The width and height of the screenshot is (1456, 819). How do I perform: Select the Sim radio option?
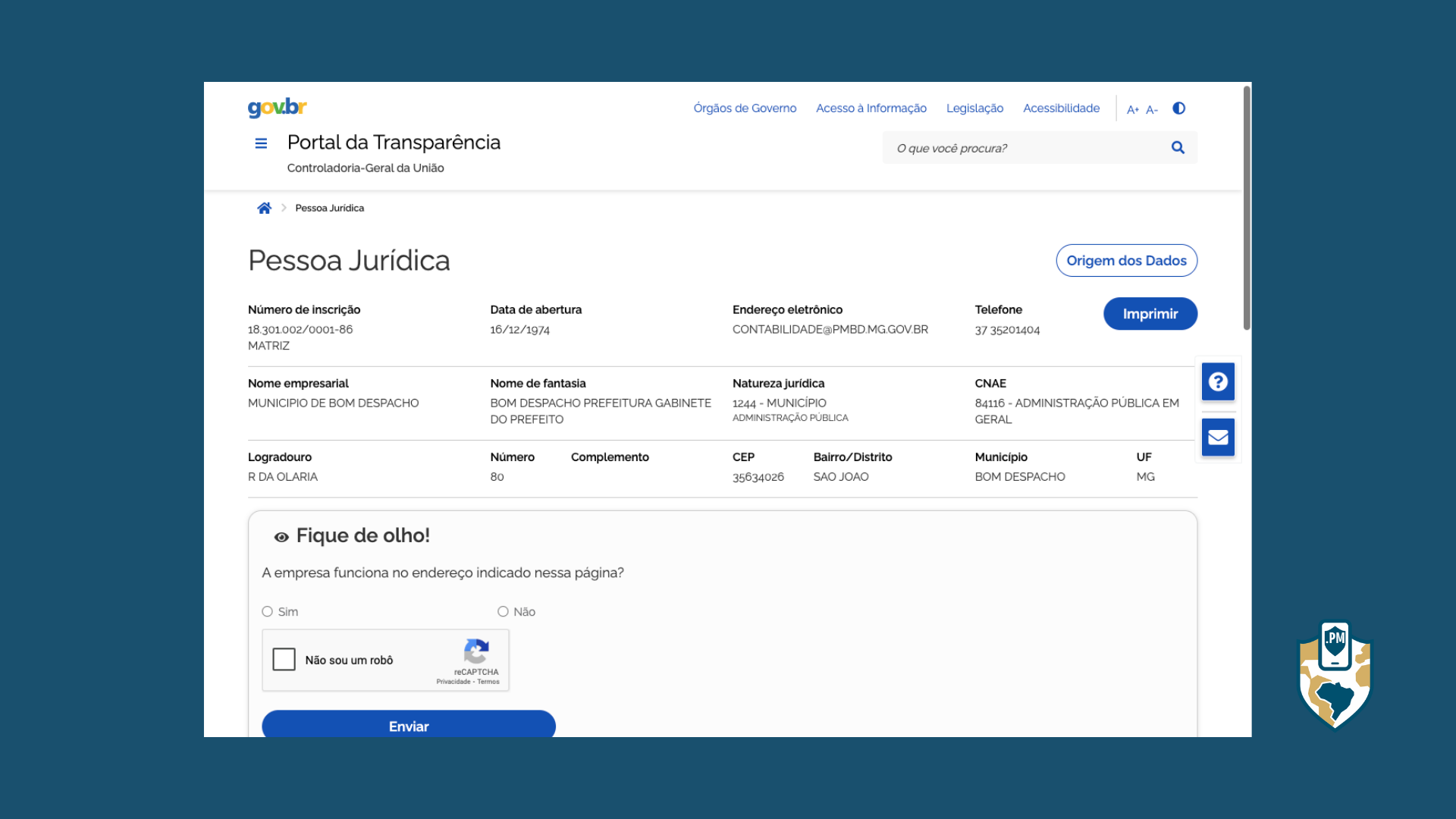[268, 612]
